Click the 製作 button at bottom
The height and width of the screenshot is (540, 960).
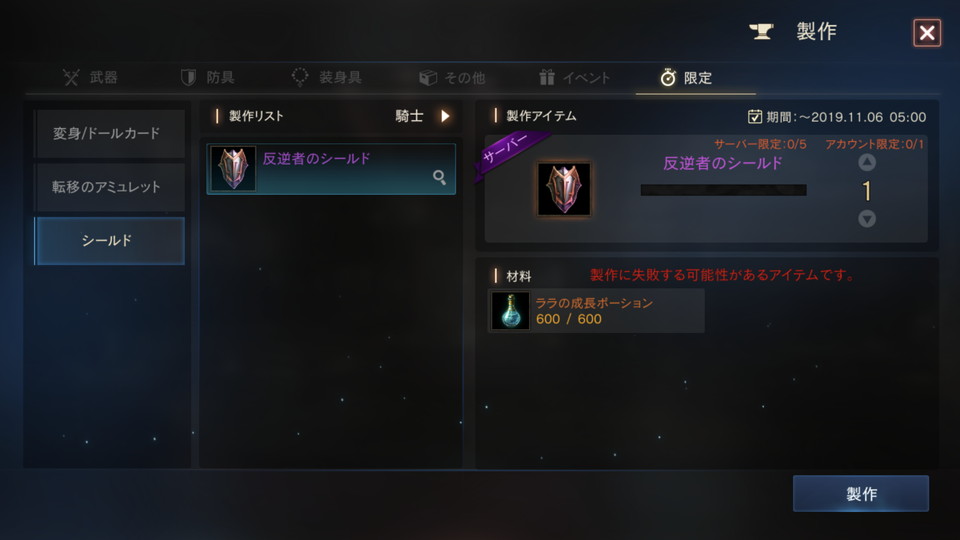(861, 493)
